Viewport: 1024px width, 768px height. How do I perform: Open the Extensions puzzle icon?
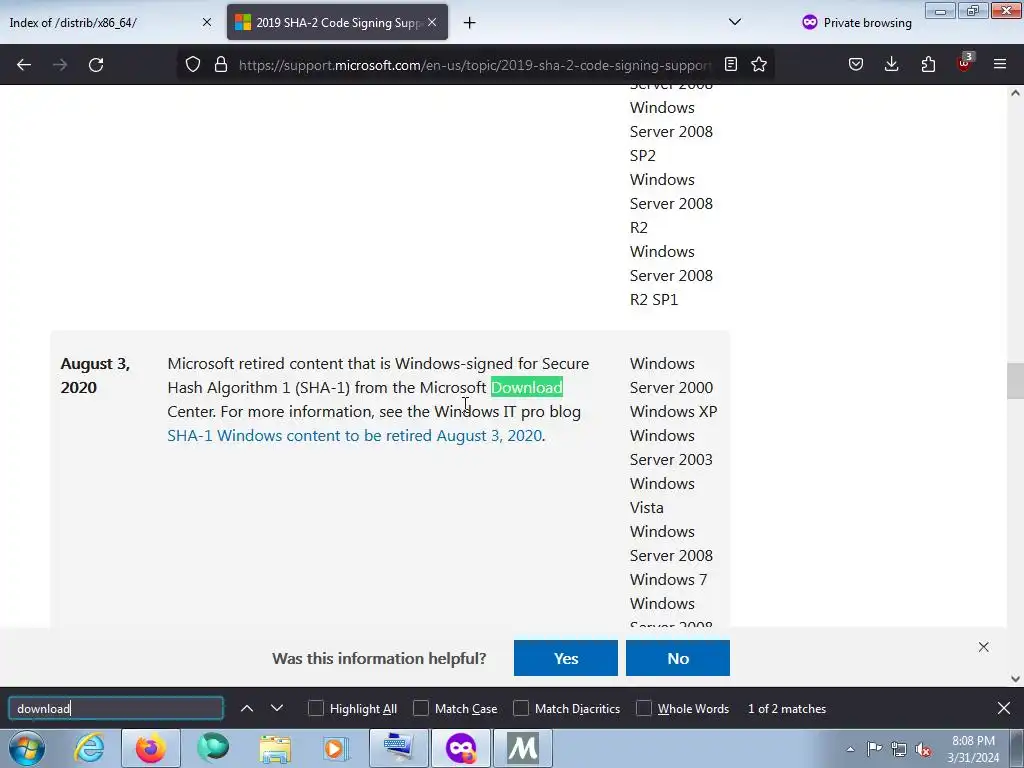click(x=928, y=65)
